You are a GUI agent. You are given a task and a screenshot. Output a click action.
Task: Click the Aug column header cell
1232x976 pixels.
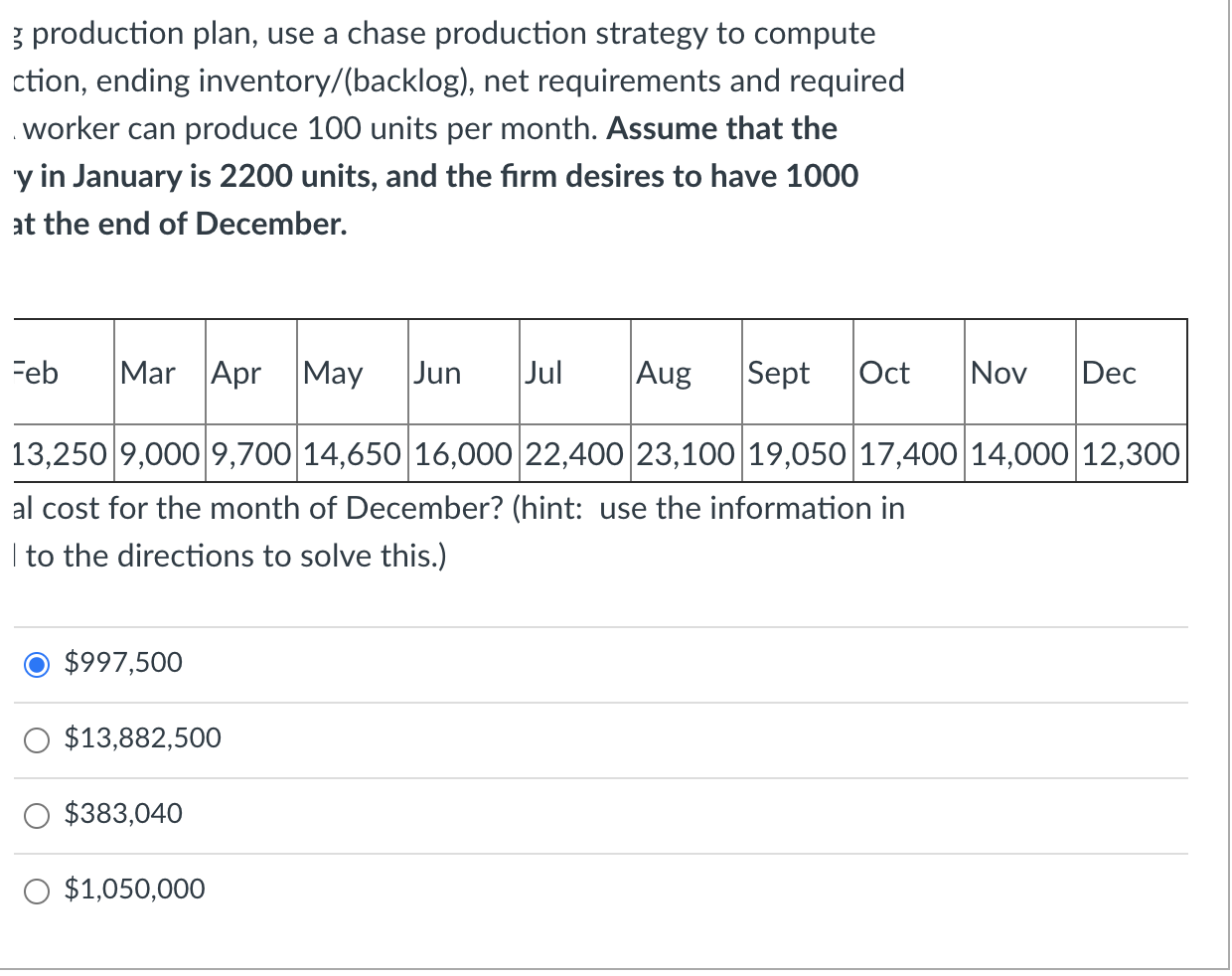(686, 373)
